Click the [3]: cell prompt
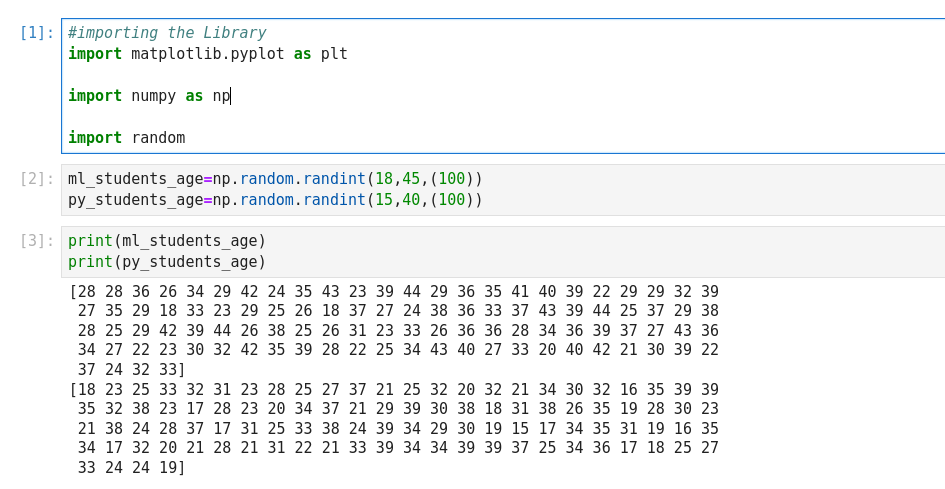 (x=37, y=241)
